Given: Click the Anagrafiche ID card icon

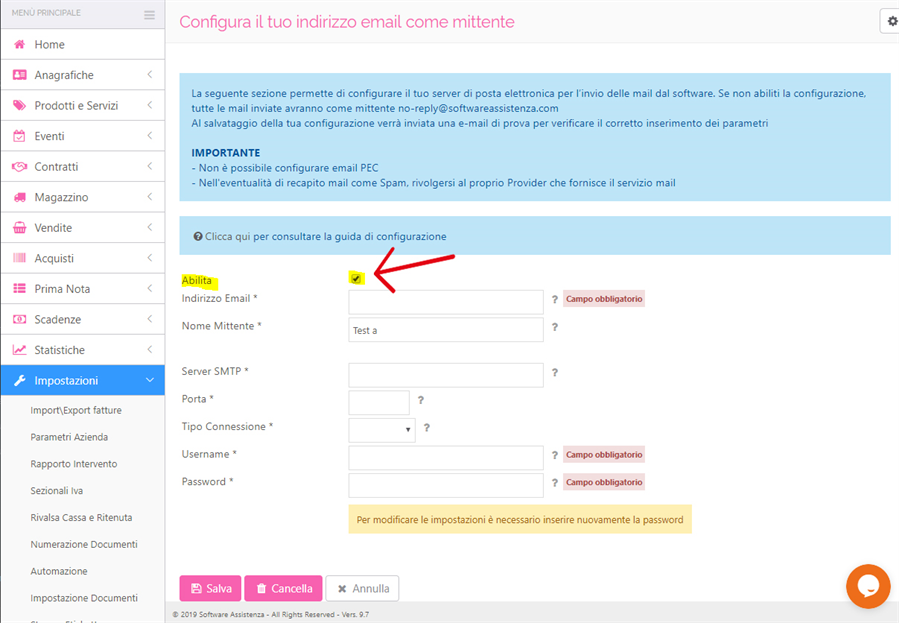Looking at the screenshot, I should pyautogui.click(x=19, y=75).
